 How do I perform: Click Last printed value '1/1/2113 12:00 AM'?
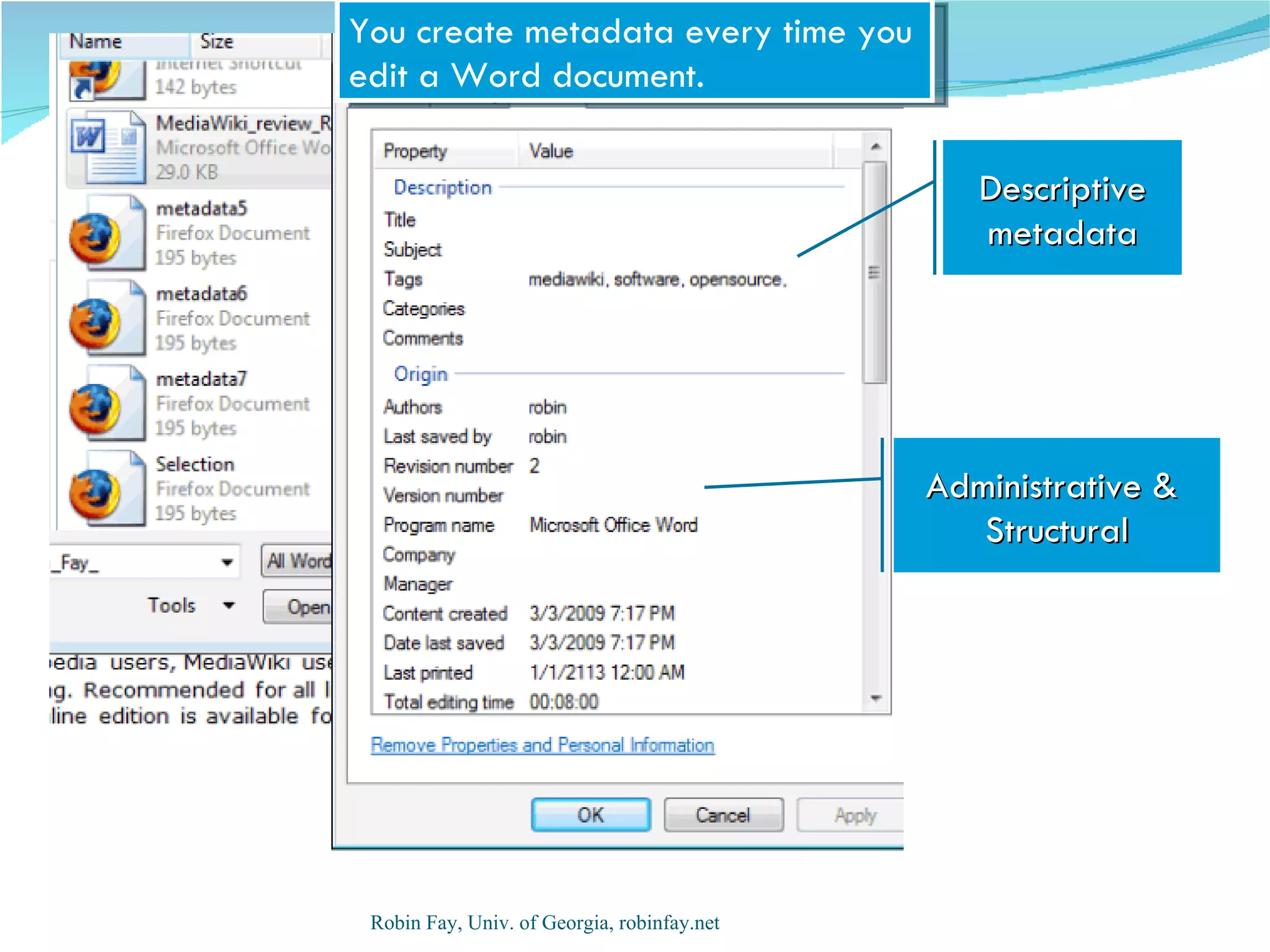pos(607,672)
